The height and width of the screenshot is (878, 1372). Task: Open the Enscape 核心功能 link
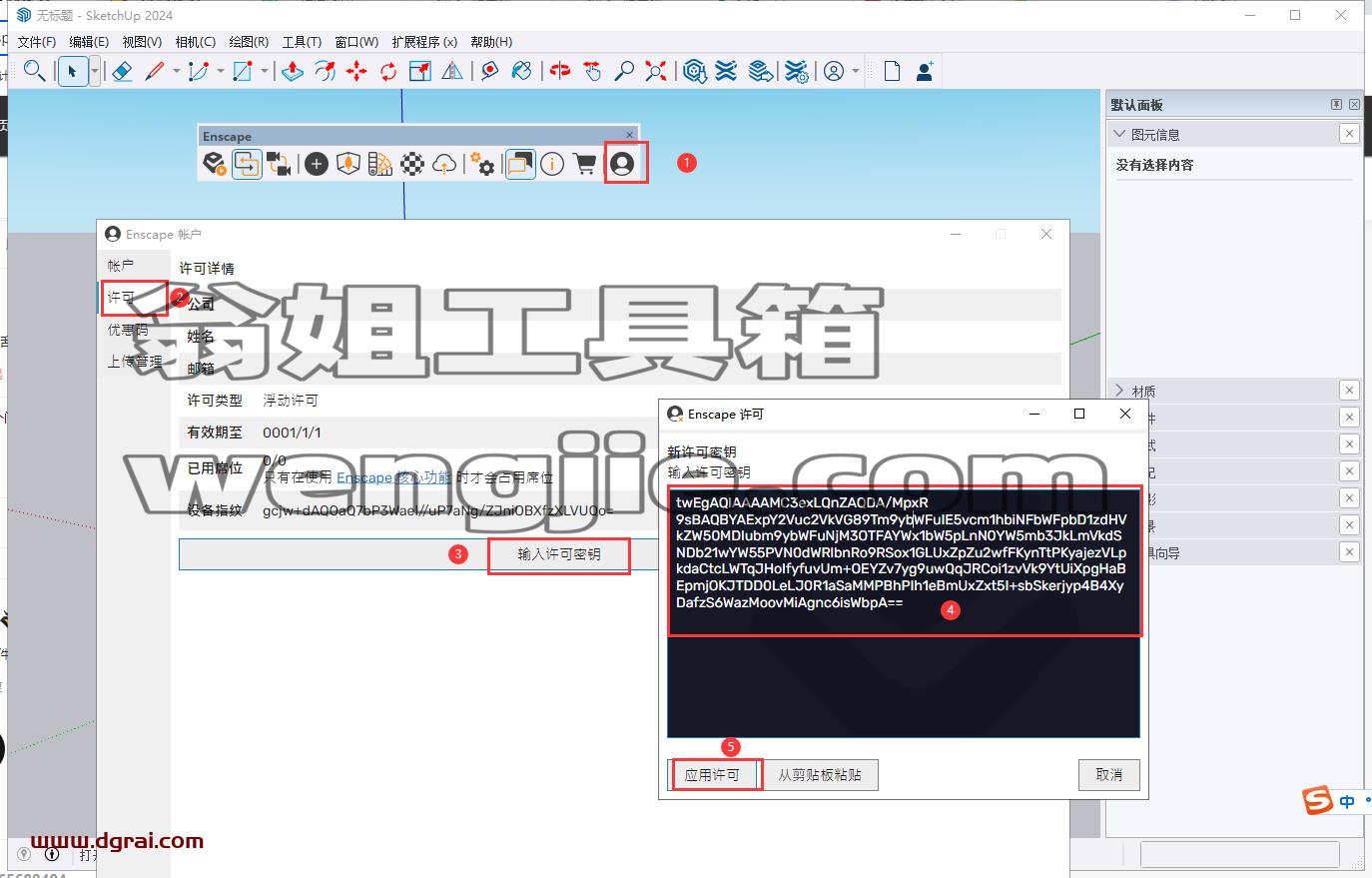[x=393, y=477]
